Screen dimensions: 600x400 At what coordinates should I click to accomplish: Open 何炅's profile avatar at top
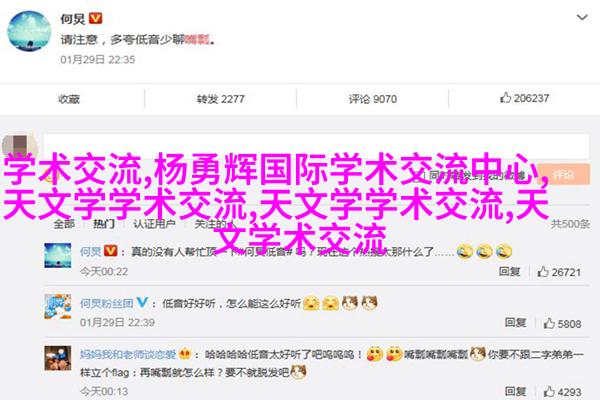coord(29,31)
